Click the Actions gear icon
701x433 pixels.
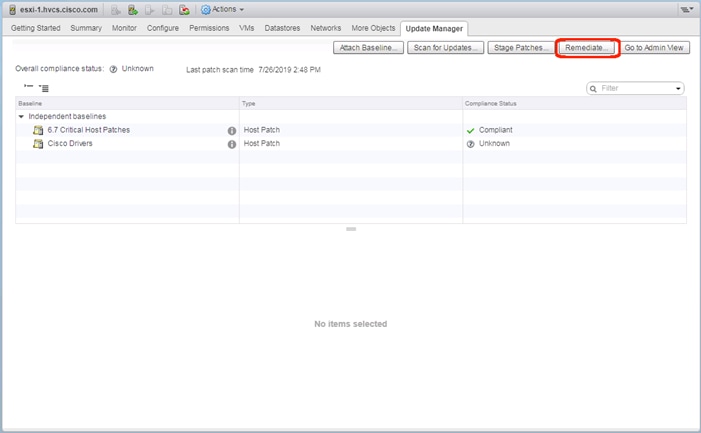[x=206, y=9]
